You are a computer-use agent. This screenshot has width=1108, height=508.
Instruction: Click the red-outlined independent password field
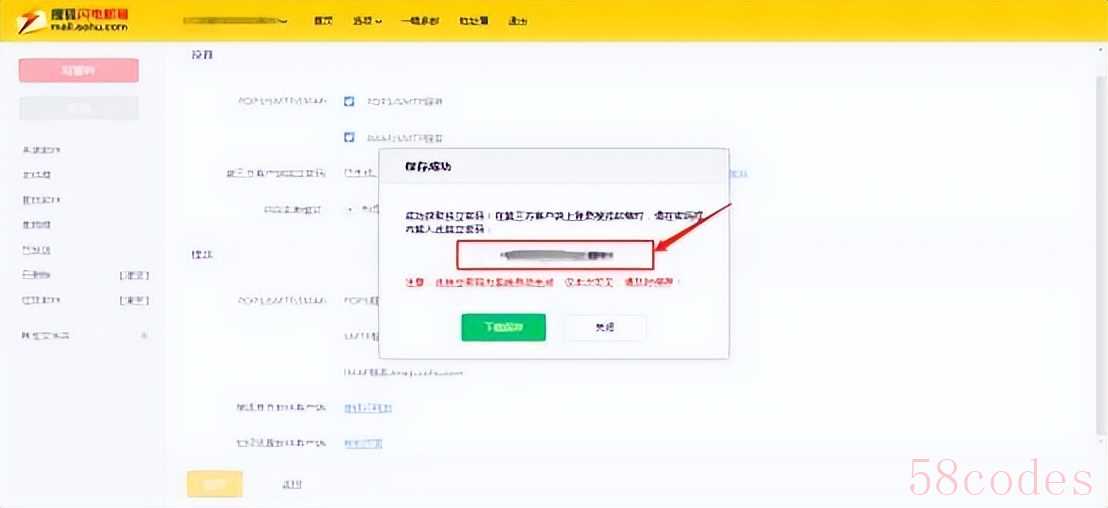[555, 255]
